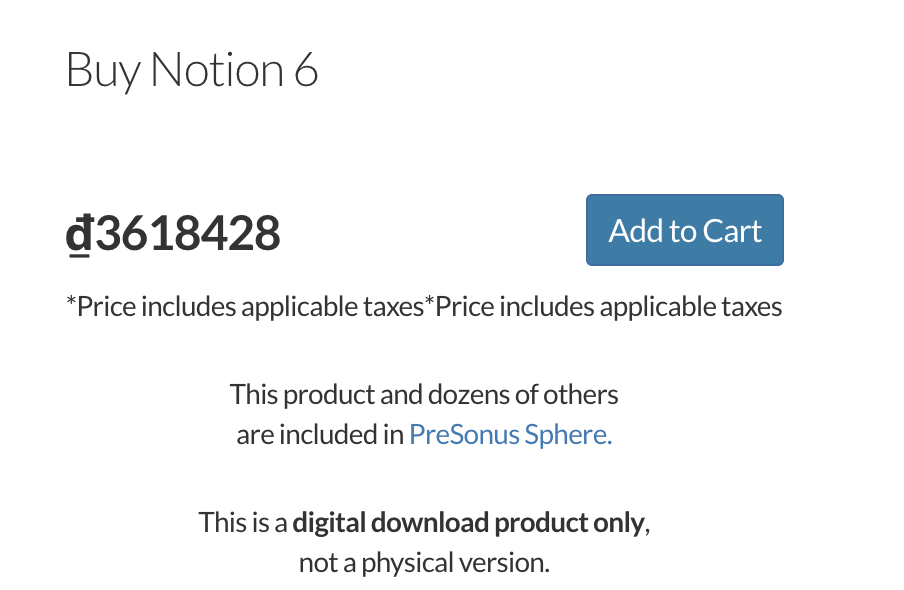
Task: Click the asterisk before the first Price note
Action: (x=71, y=301)
